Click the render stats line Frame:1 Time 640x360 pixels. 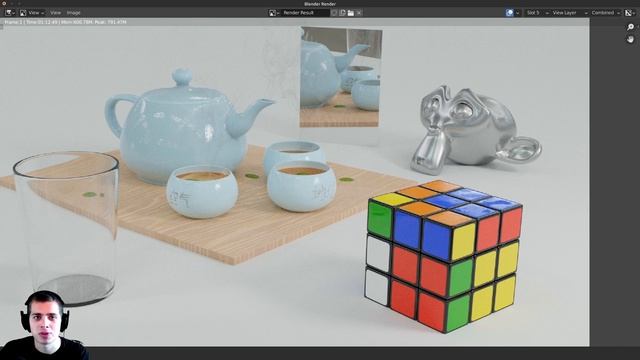65,22
